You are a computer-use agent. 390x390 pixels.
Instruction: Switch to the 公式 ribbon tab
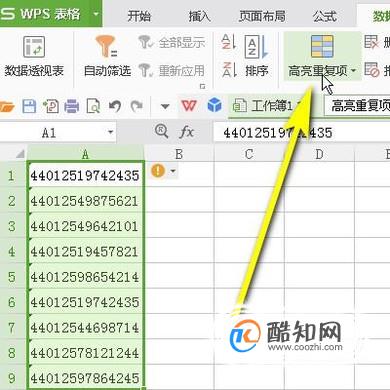(x=325, y=16)
